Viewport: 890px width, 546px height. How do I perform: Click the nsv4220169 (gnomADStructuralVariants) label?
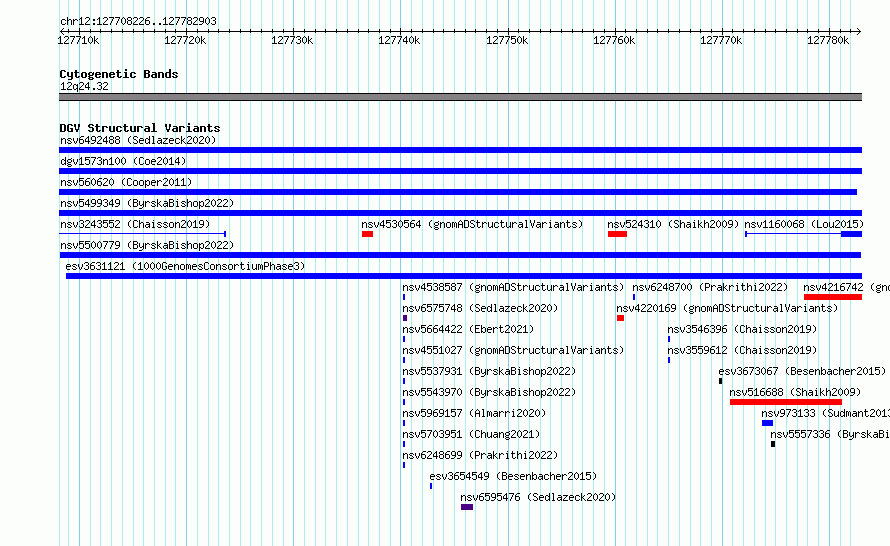(727, 308)
